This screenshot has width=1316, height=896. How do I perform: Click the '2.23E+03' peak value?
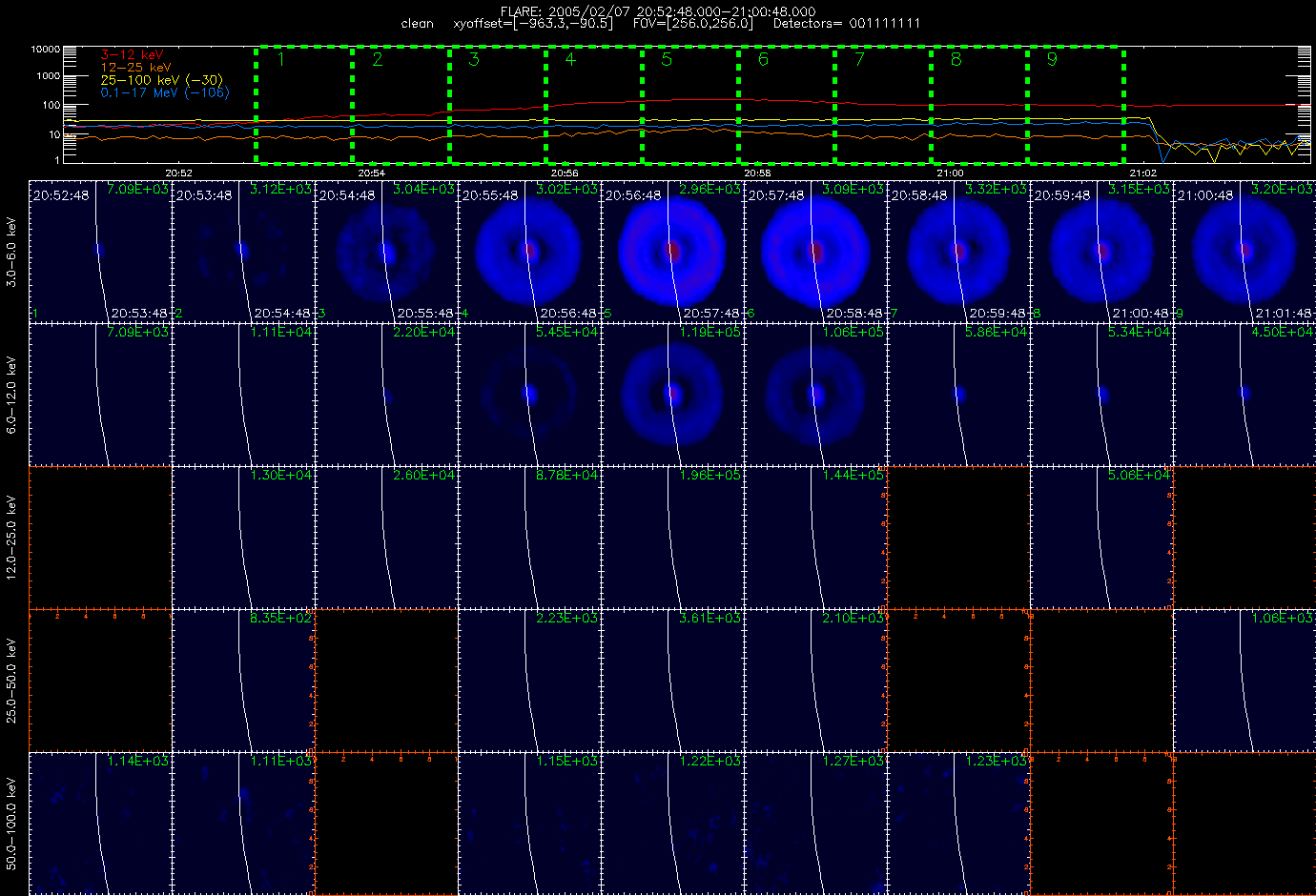click(566, 618)
